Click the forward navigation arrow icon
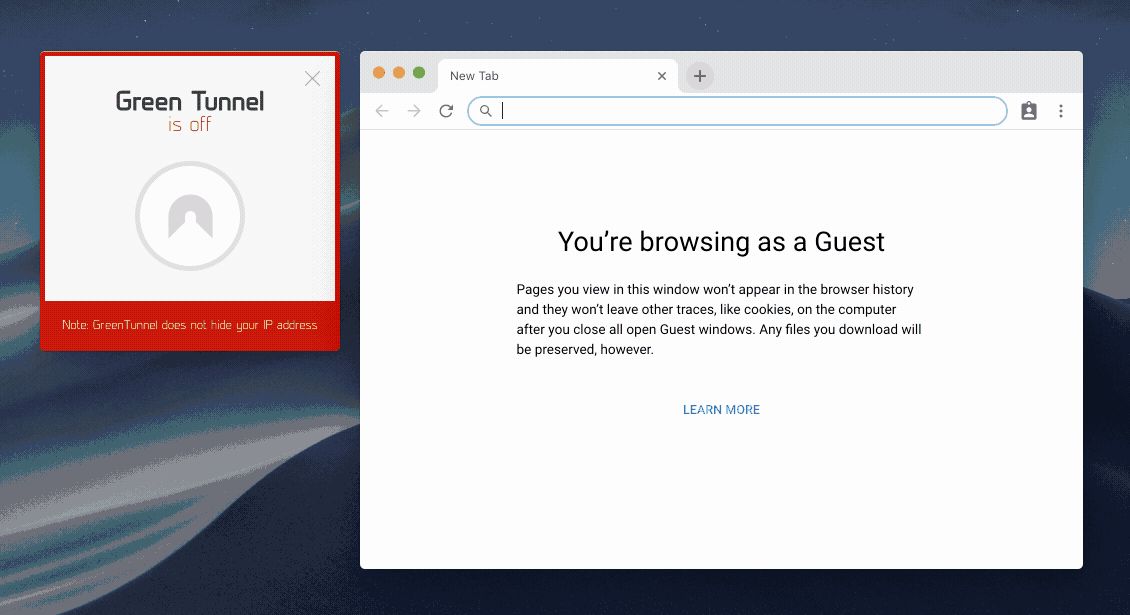The height and width of the screenshot is (615, 1130). (x=414, y=111)
